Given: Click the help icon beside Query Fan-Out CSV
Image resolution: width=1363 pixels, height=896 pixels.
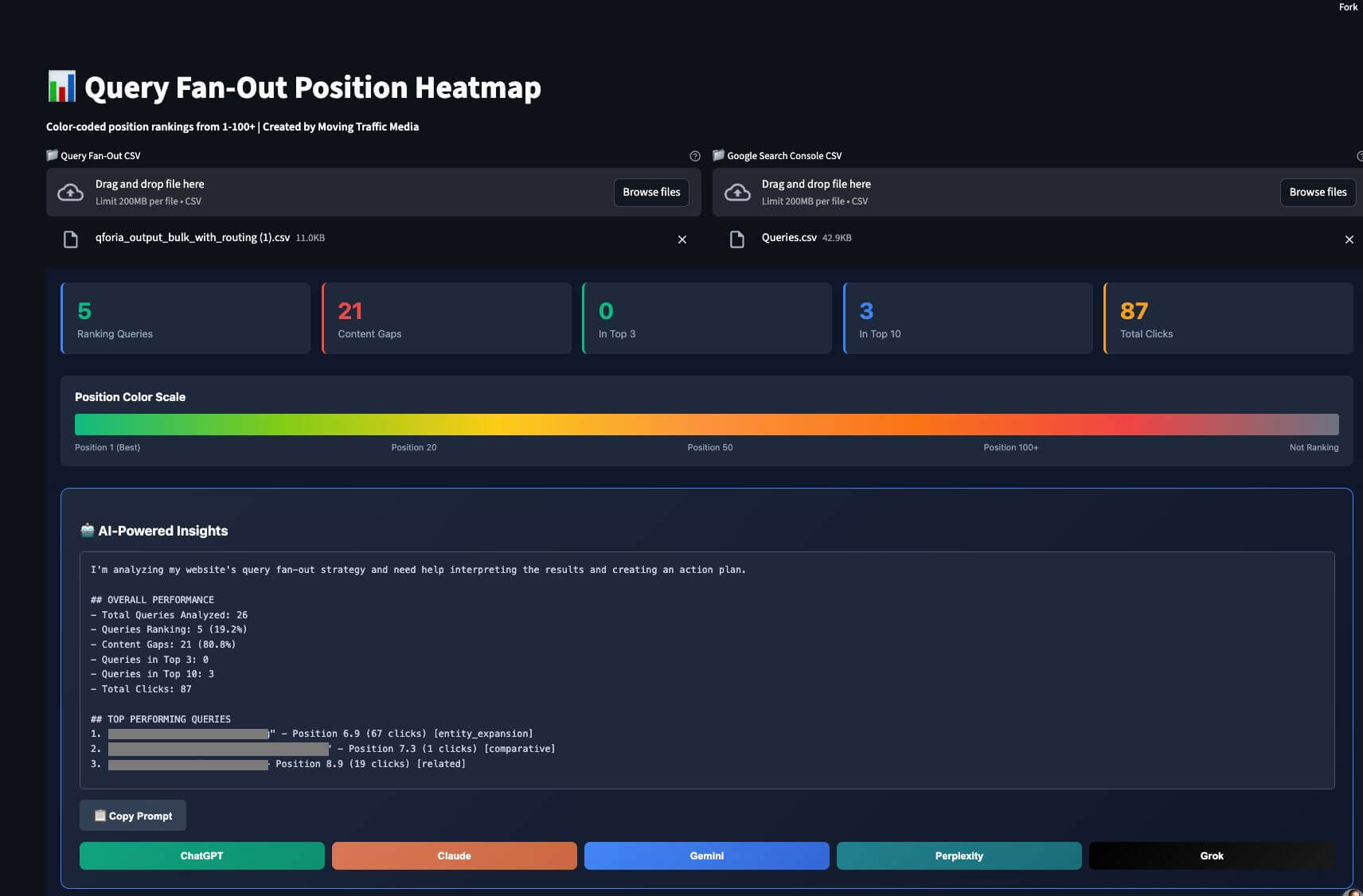Looking at the screenshot, I should point(694,156).
